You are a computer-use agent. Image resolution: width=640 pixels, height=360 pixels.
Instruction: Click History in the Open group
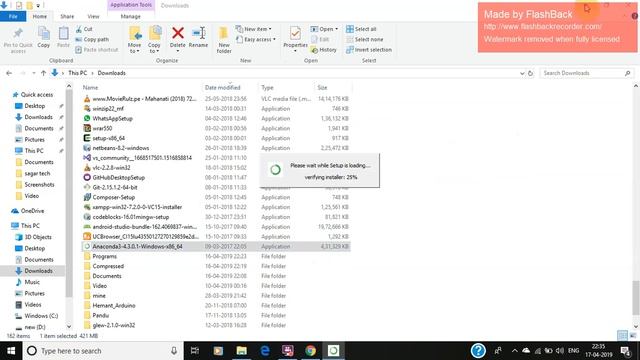tap(324, 49)
